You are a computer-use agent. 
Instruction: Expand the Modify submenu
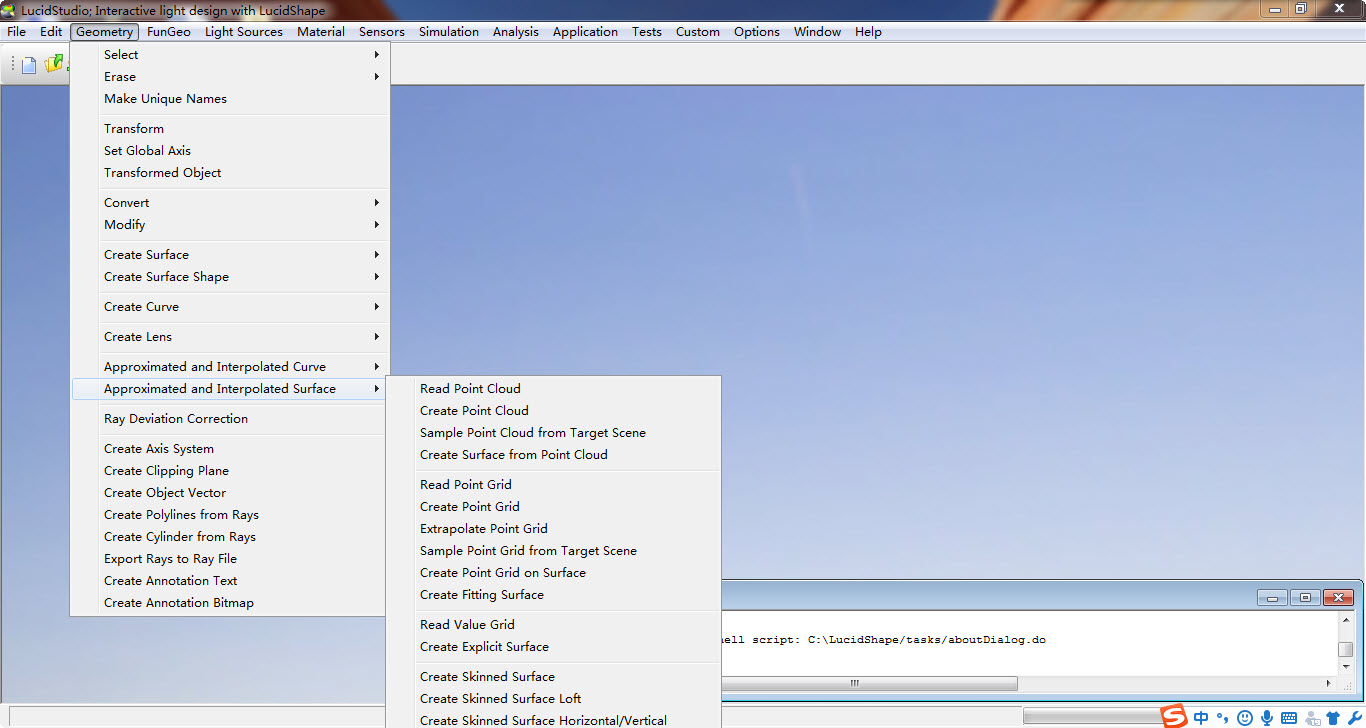click(x=229, y=225)
